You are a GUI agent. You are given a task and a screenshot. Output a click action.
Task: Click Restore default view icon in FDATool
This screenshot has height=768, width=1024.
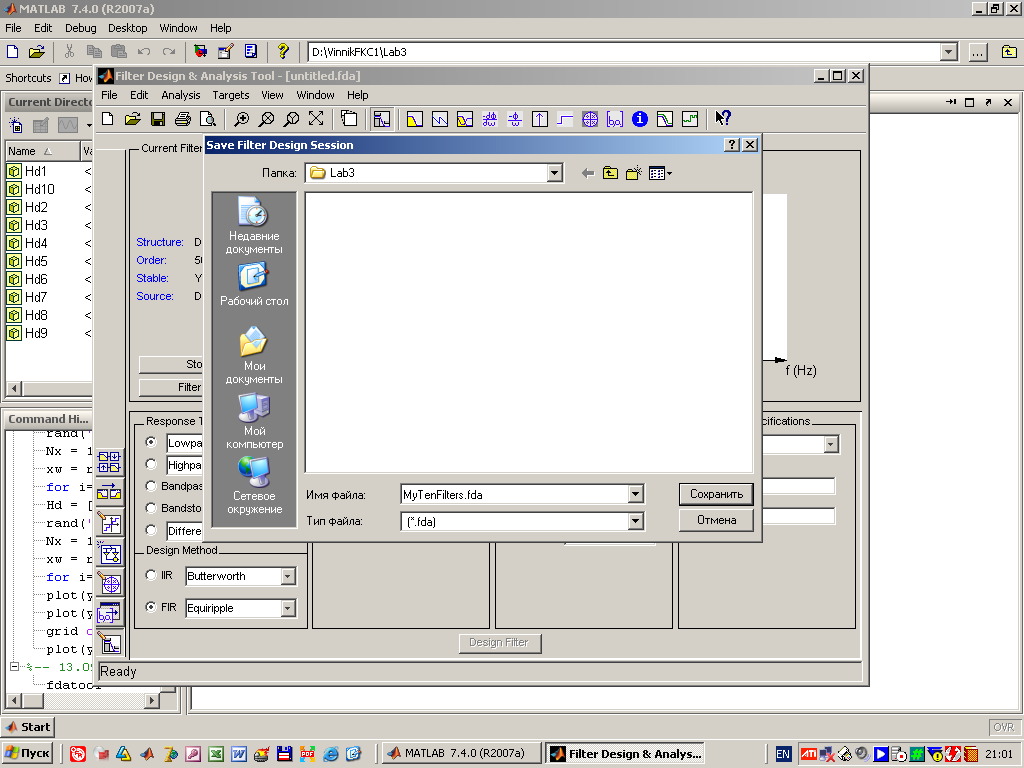[316, 119]
